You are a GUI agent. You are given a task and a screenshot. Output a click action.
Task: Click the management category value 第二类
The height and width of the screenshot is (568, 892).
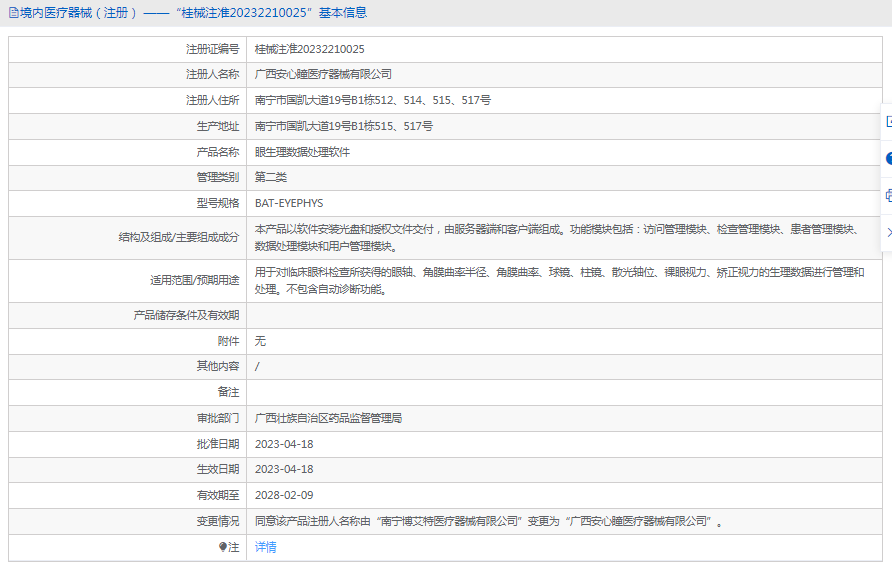pos(271,177)
